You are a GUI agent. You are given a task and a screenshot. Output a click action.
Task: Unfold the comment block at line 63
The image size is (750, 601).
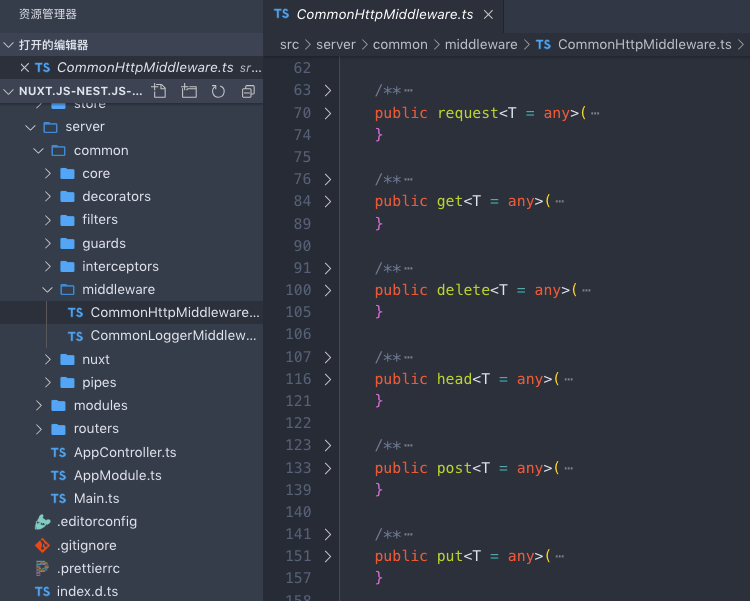(x=328, y=90)
